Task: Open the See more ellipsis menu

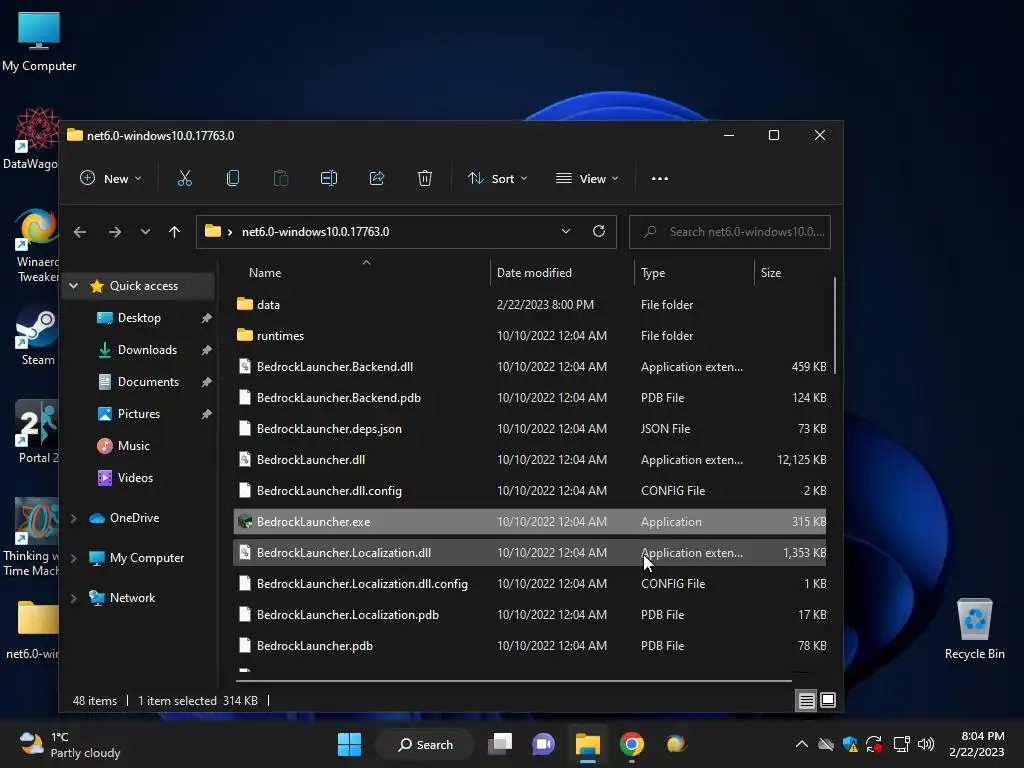Action: click(660, 178)
